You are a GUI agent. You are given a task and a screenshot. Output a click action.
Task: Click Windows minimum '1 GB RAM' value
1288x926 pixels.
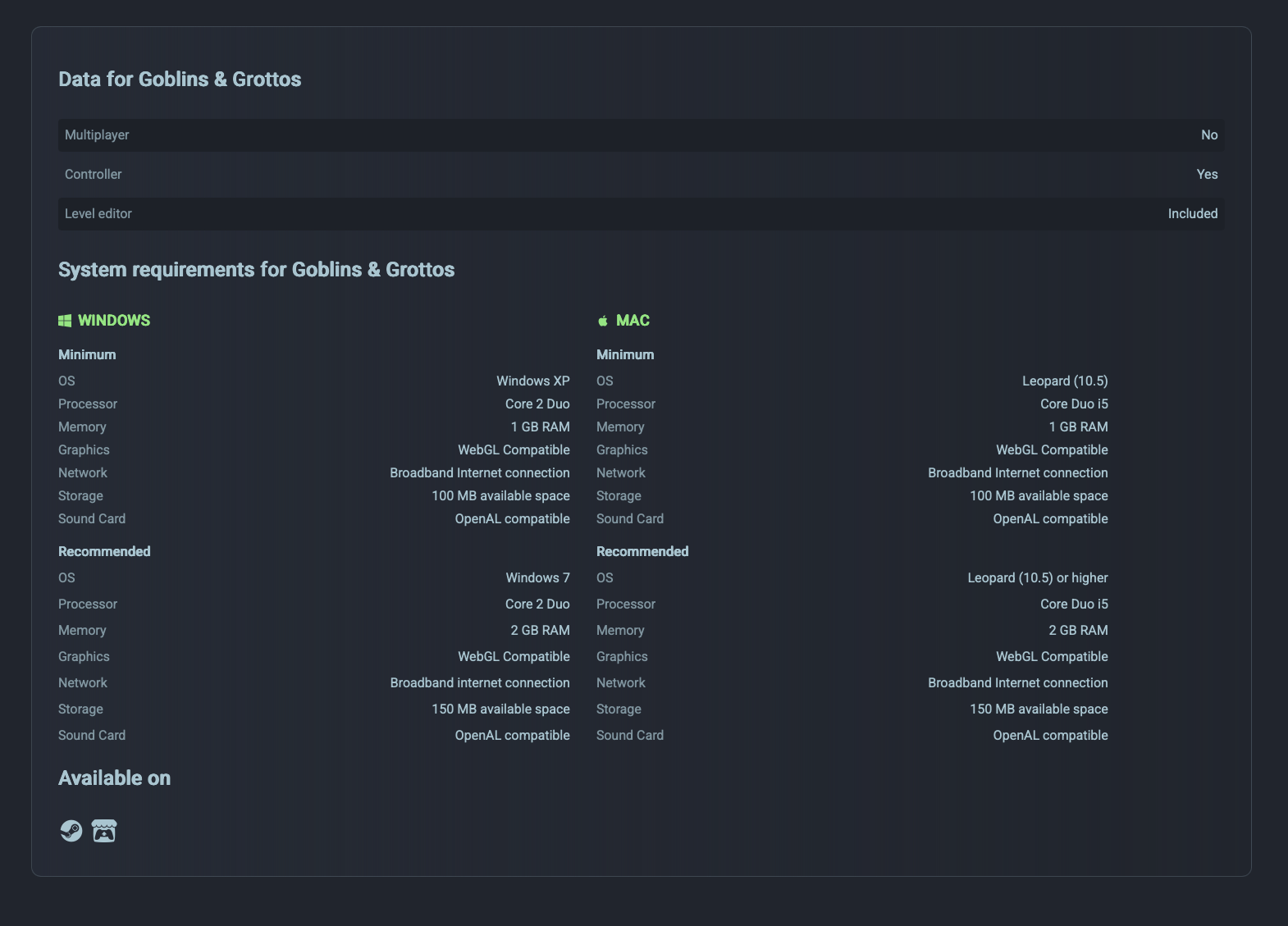[540, 427]
